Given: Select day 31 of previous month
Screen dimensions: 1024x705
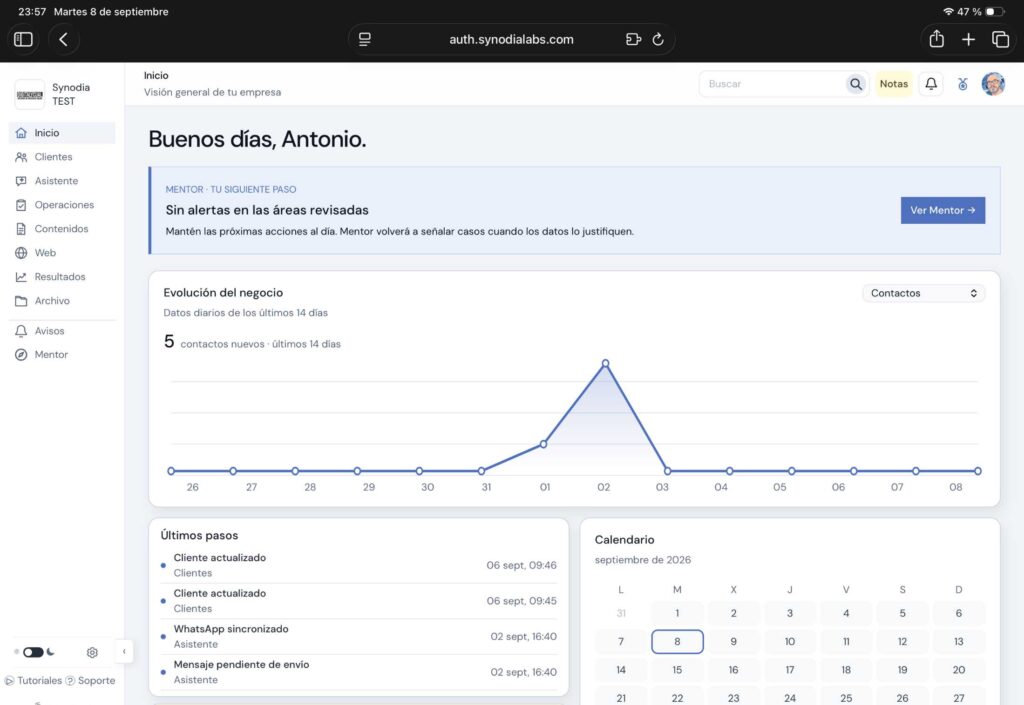Looking at the screenshot, I should pos(621,613).
